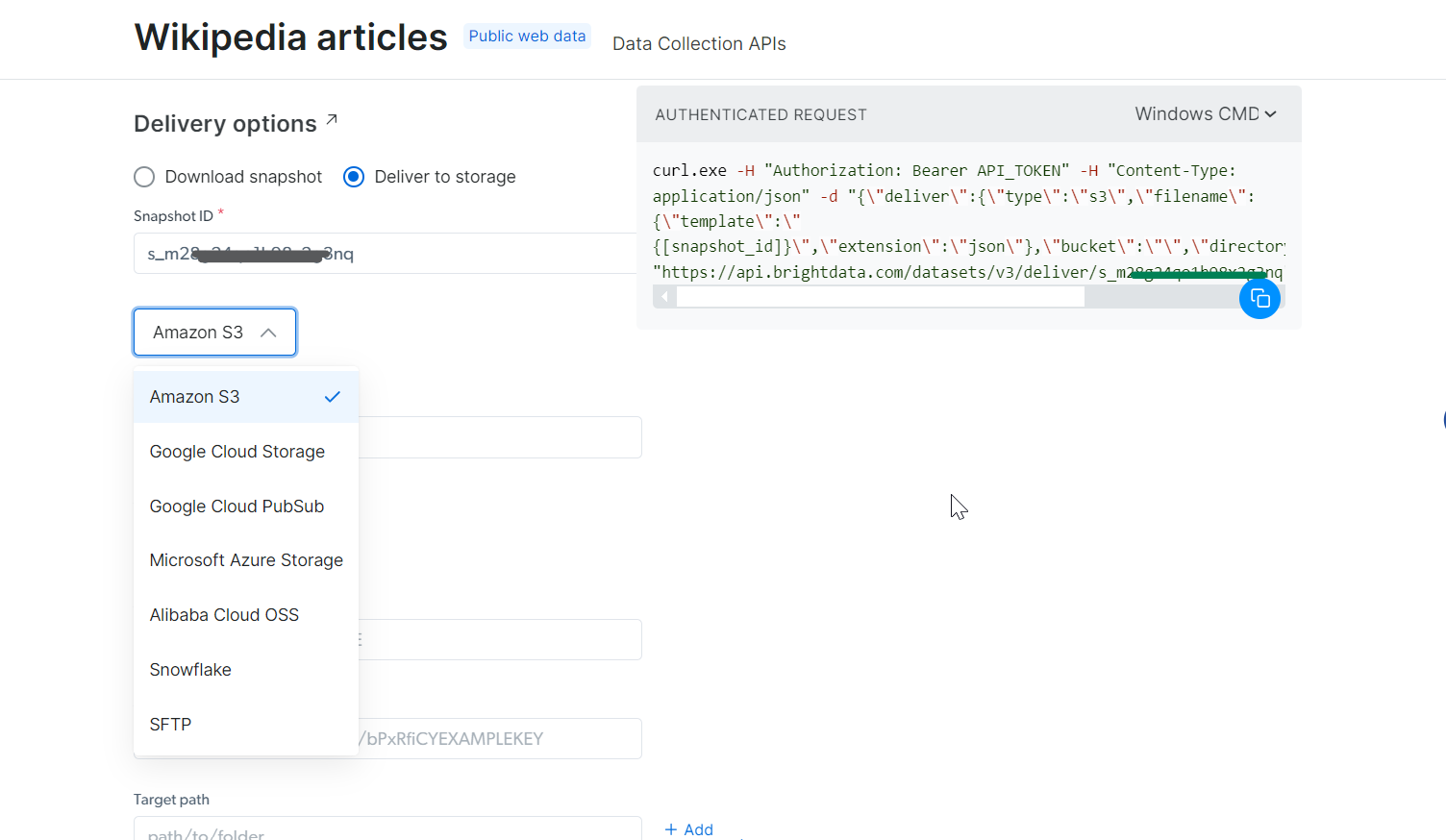Click the horizontal scrollbar below the curl command

click(x=880, y=296)
